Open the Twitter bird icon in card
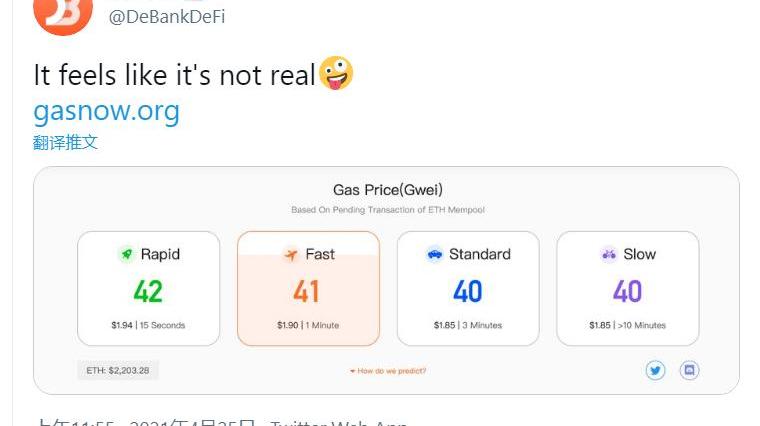Viewport: 760px width, 426px height. point(655,370)
